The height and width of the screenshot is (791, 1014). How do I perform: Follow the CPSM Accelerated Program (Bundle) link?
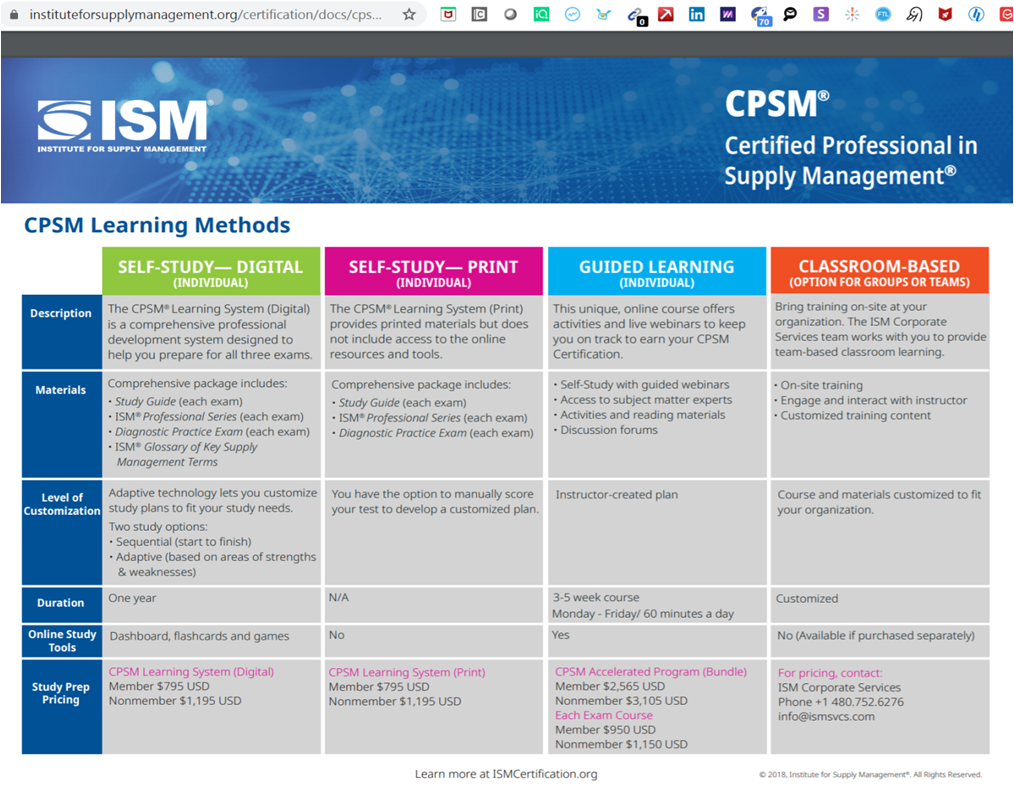[651, 672]
